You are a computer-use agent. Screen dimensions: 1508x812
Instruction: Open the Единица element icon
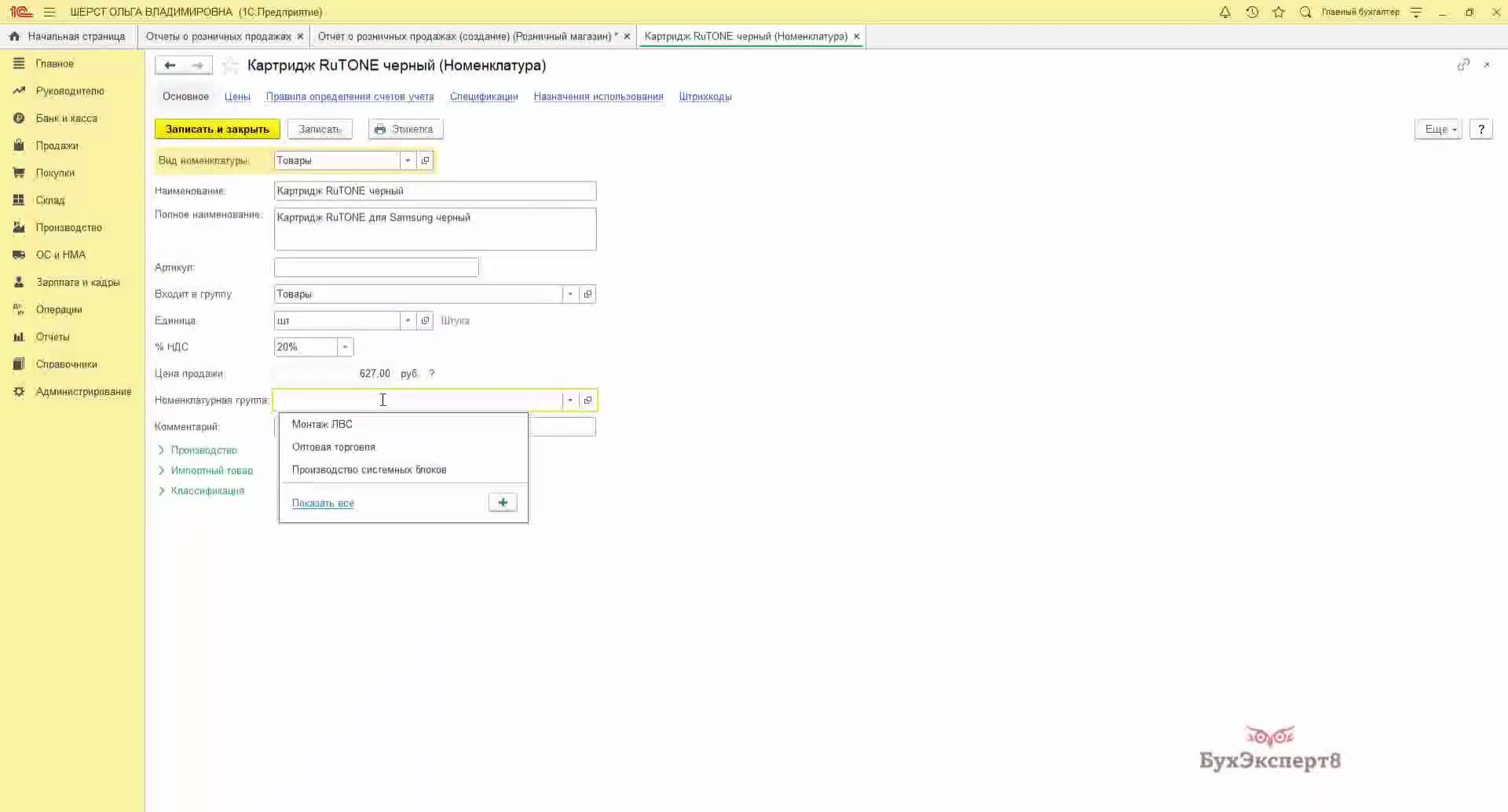tap(425, 320)
